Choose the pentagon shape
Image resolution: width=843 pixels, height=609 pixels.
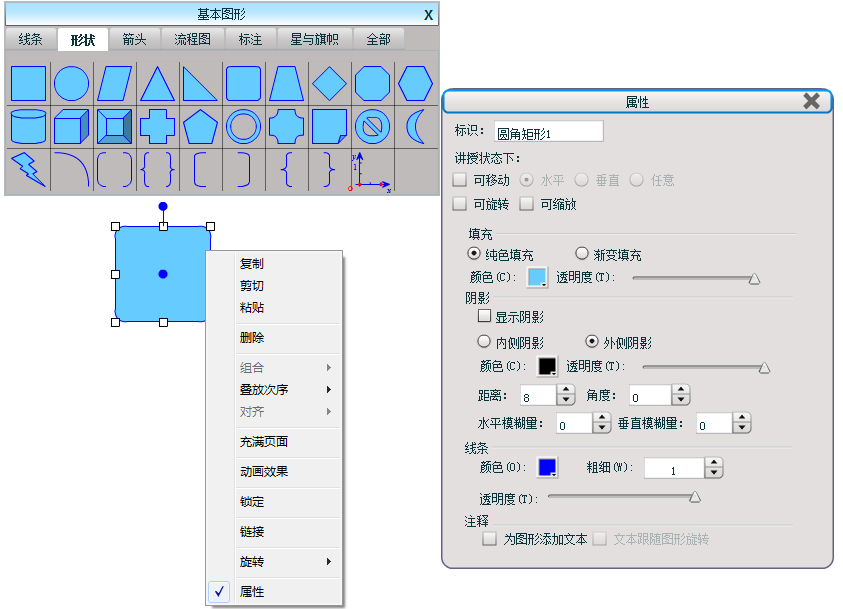pos(200,127)
